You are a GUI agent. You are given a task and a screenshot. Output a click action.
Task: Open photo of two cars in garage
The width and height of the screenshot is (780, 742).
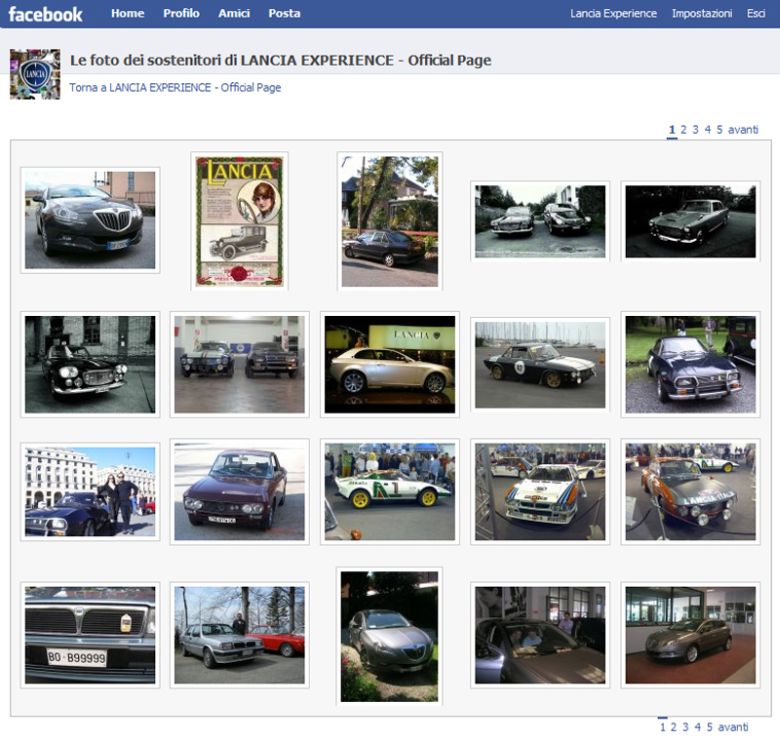(239, 365)
